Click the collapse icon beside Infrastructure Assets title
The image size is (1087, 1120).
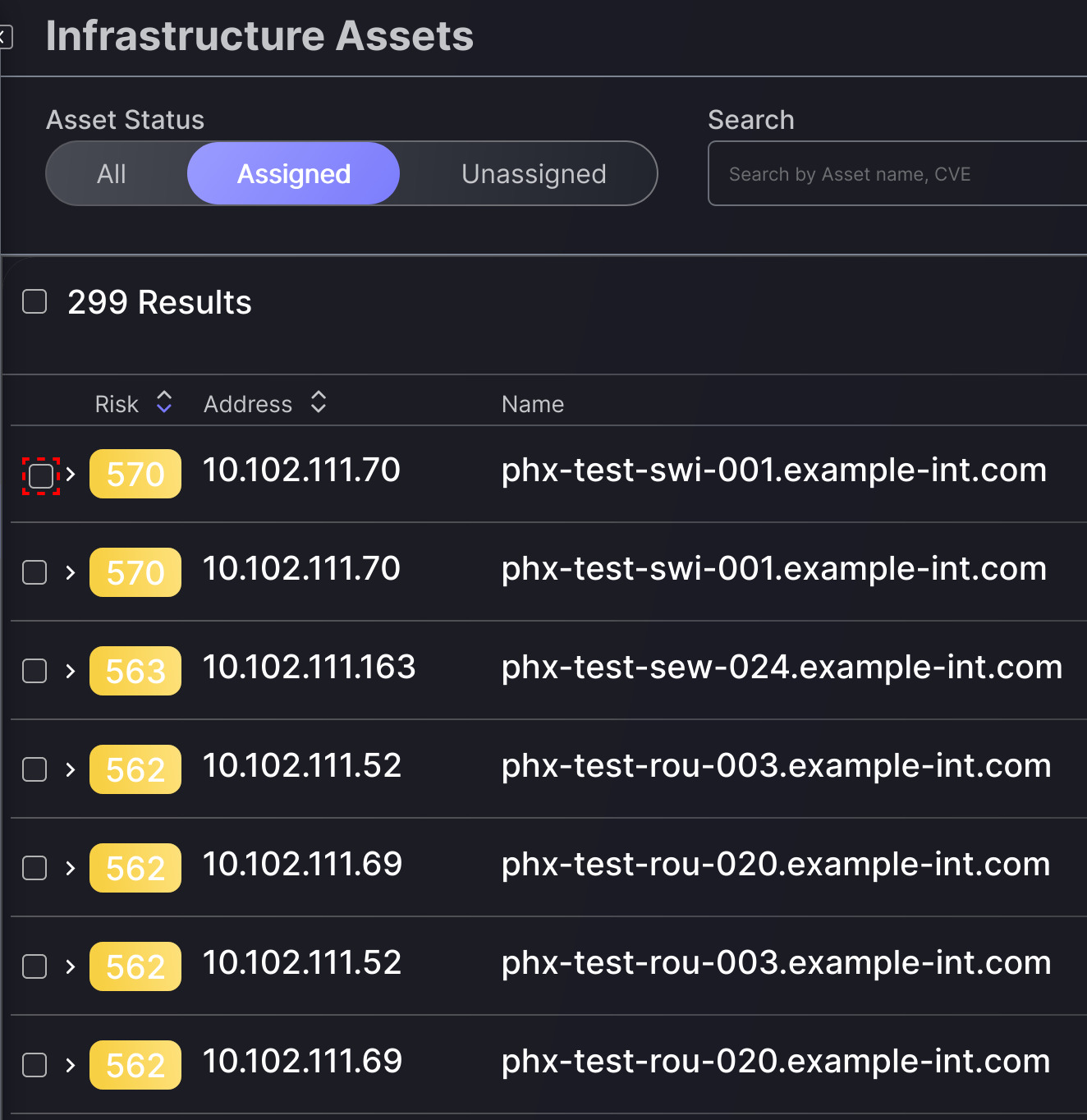[6, 37]
